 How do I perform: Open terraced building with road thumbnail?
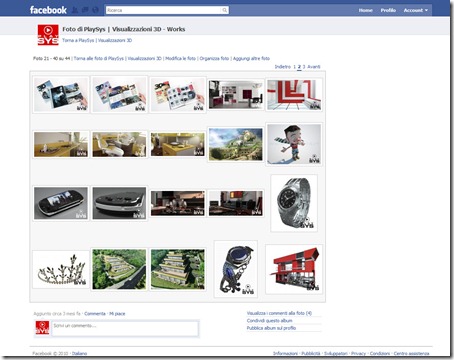coord(119,269)
